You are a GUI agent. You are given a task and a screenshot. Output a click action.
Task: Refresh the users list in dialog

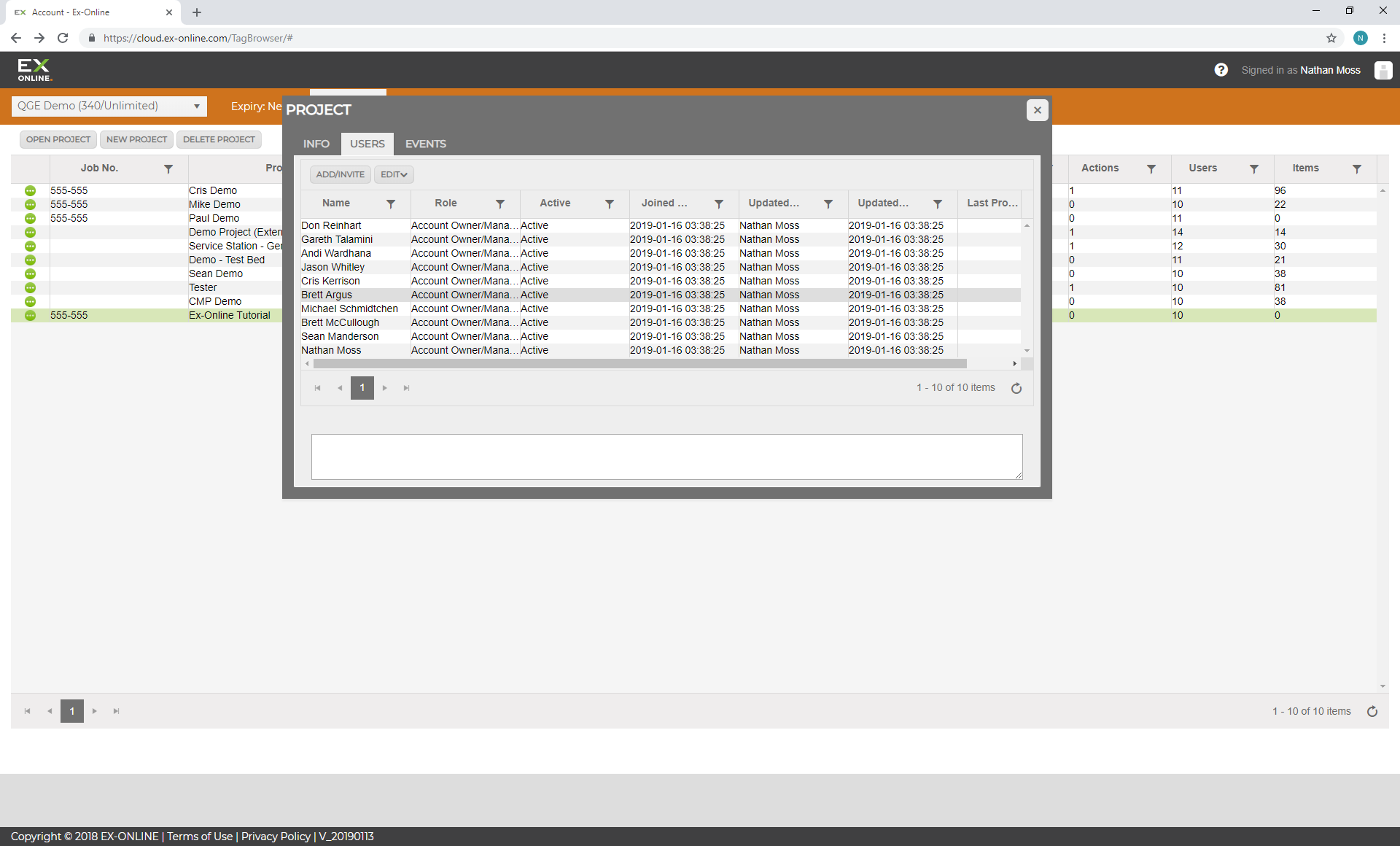click(1016, 388)
